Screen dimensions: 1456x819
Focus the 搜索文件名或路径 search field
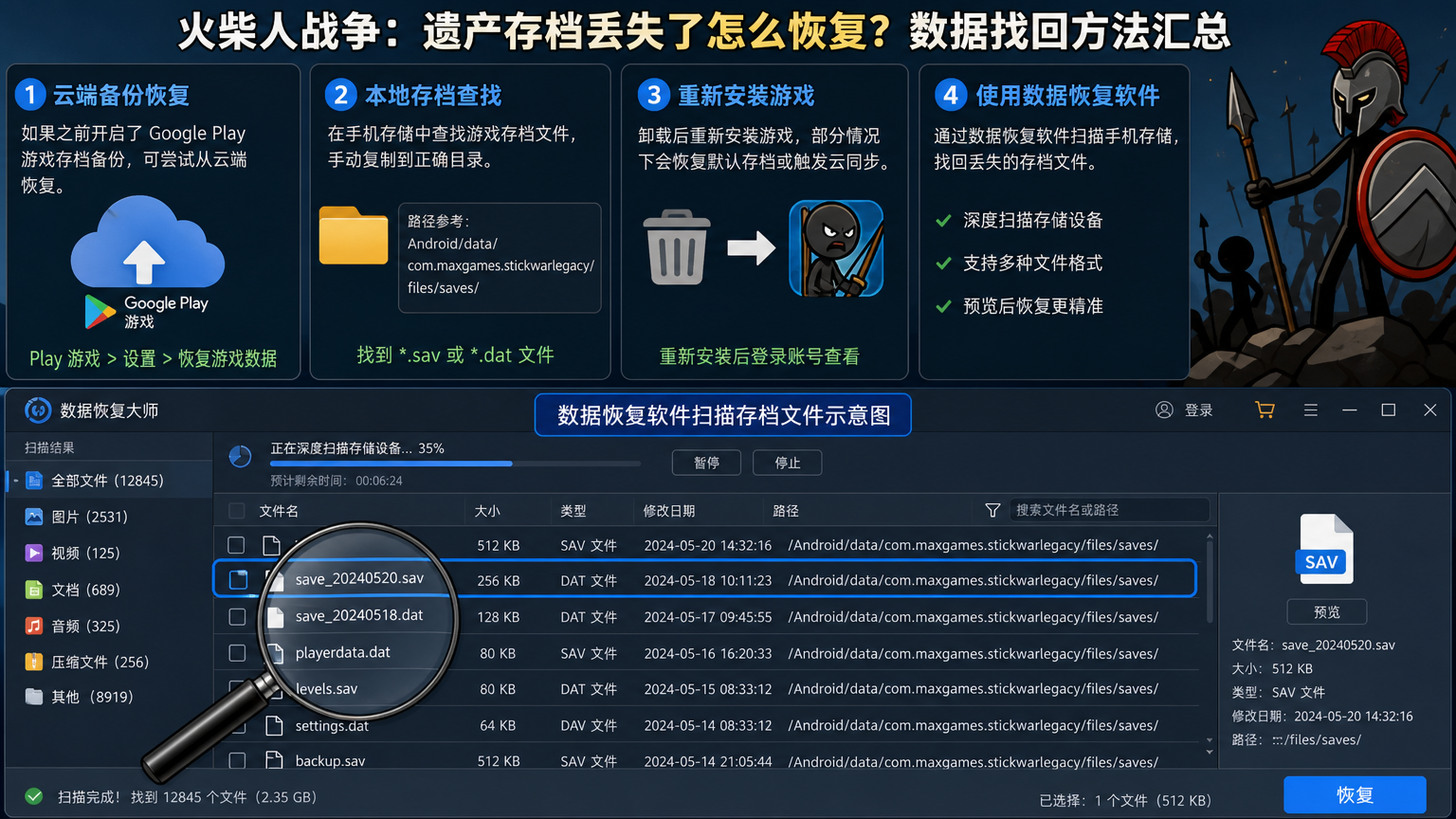tap(1109, 510)
